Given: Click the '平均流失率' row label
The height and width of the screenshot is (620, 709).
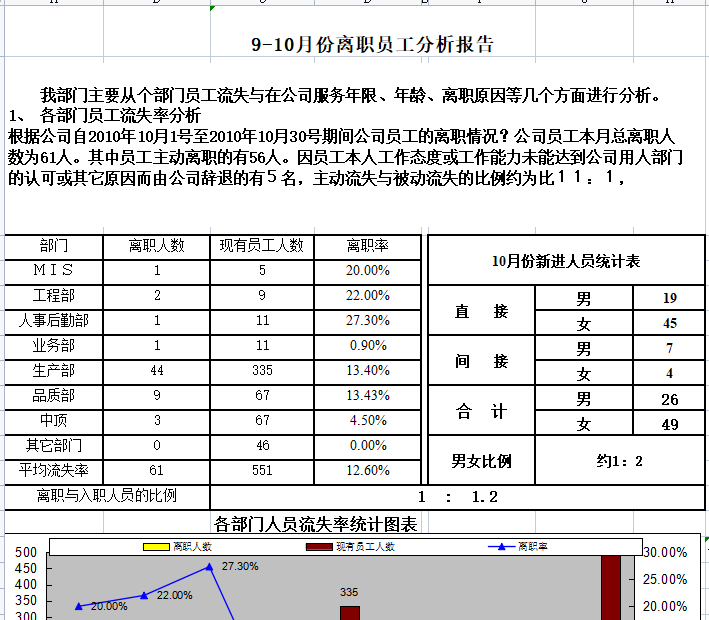Looking at the screenshot, I should (54, 472).
